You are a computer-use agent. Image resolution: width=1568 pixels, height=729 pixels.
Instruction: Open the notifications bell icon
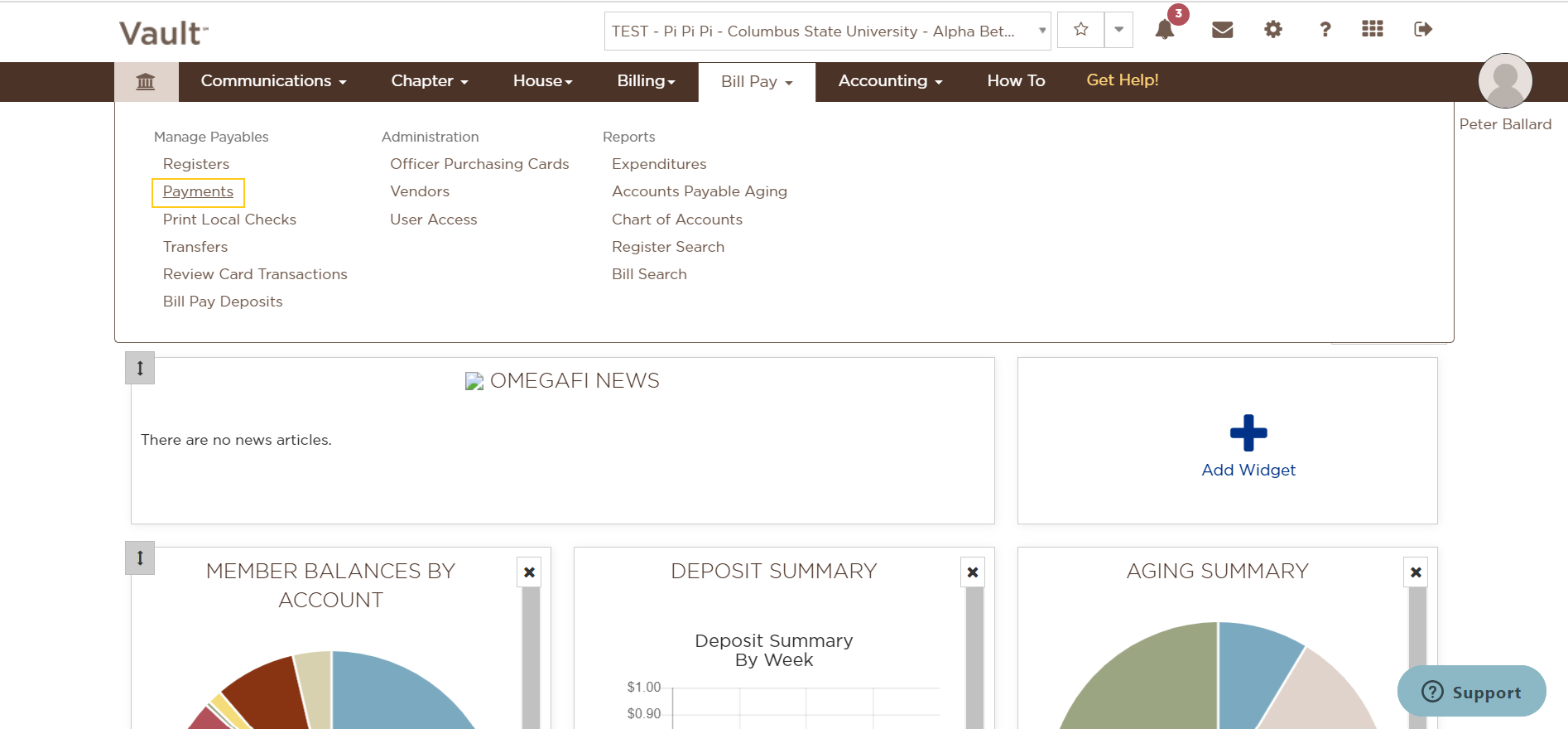pyautogui.click(x=1165, y=30)
